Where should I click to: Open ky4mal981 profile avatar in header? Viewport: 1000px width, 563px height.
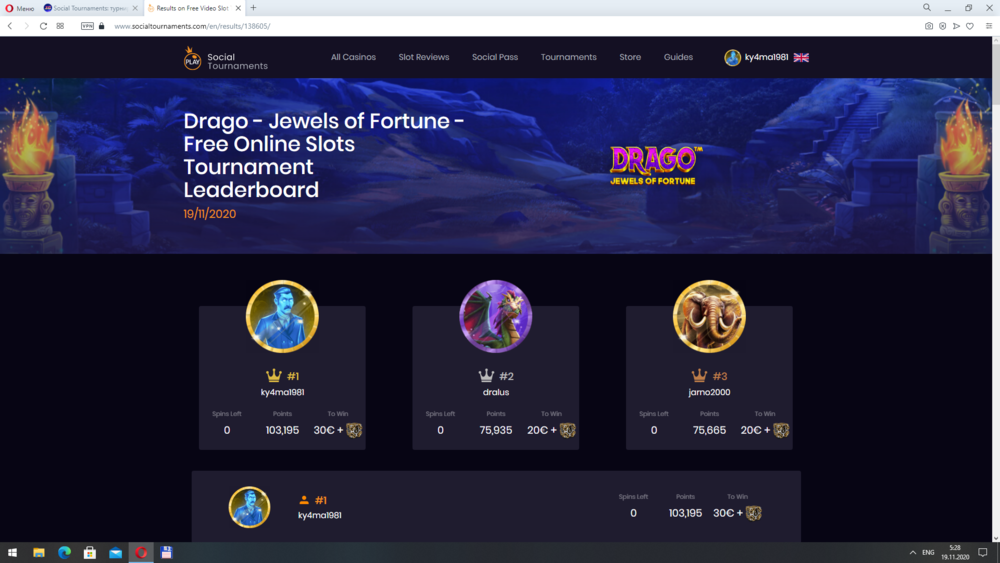click(732, 57)
